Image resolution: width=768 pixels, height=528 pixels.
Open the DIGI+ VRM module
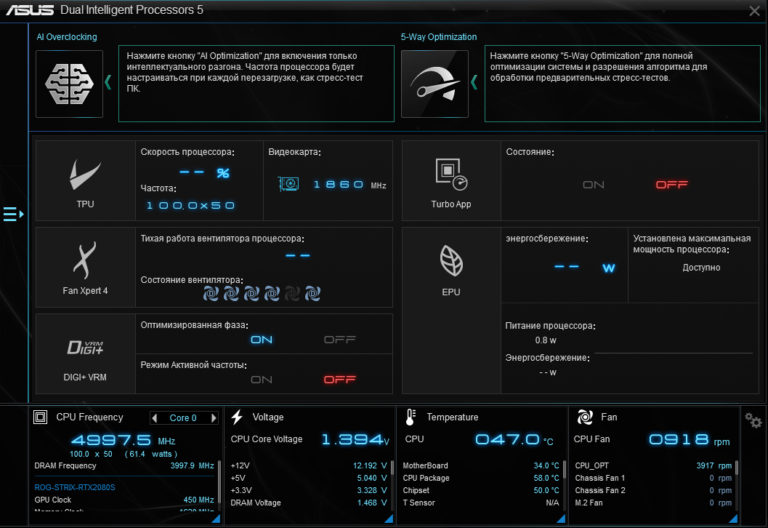[x=85, y=354]
